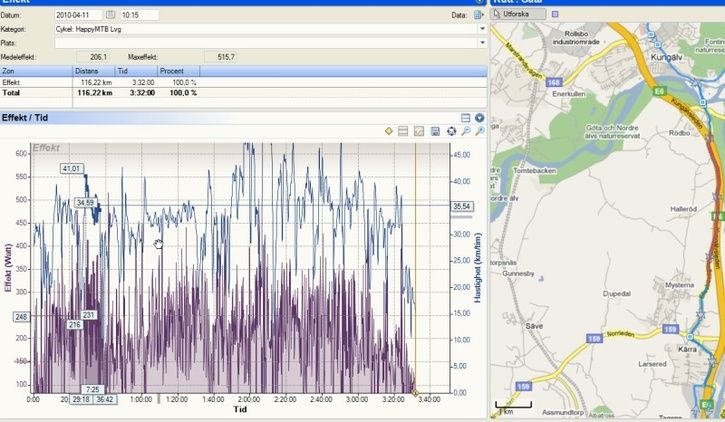Click the Distans column header
Viewport: 725px width, 422px height.
click(94, 71)
